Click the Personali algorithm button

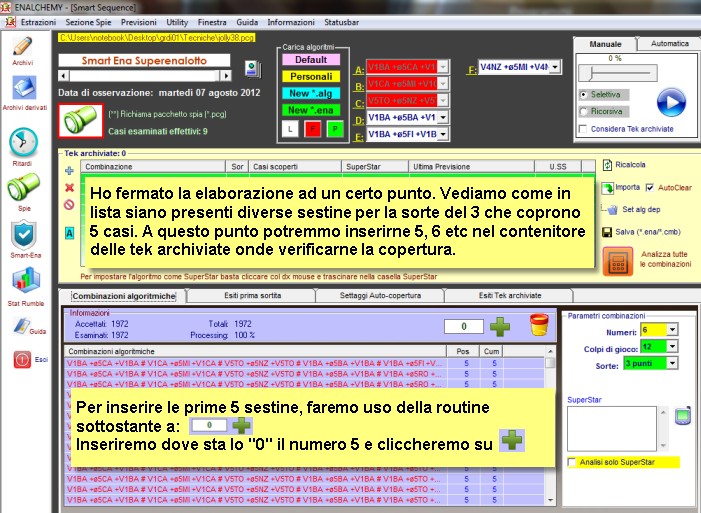point(311,76)
